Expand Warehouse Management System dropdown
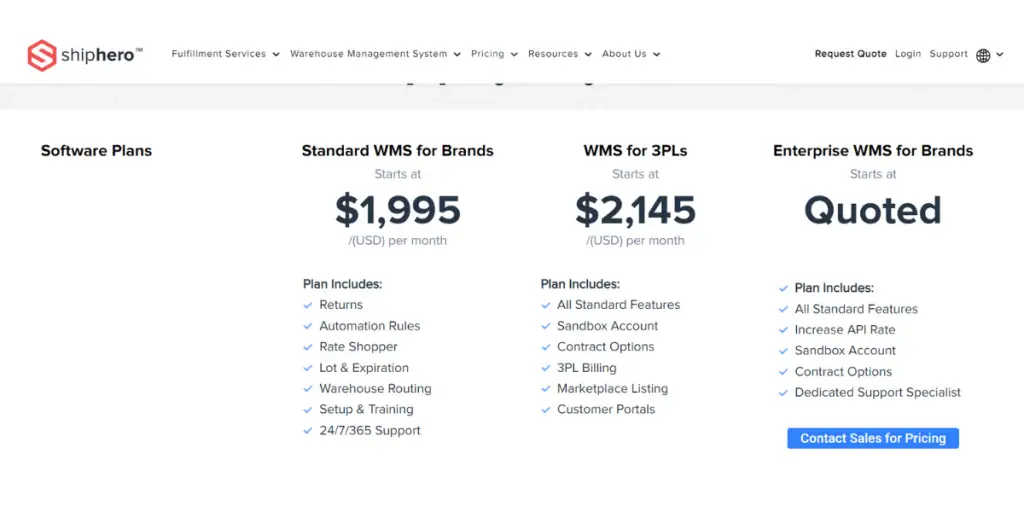The image size is (1024, 512). click(375, 54)
